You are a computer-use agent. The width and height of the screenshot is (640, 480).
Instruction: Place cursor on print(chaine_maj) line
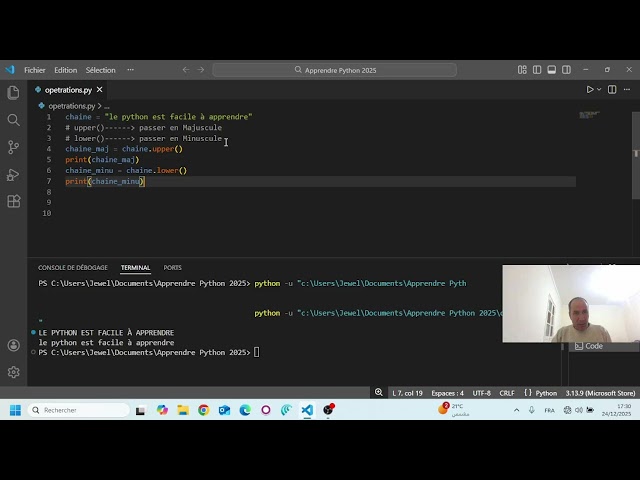click(102, 160)
